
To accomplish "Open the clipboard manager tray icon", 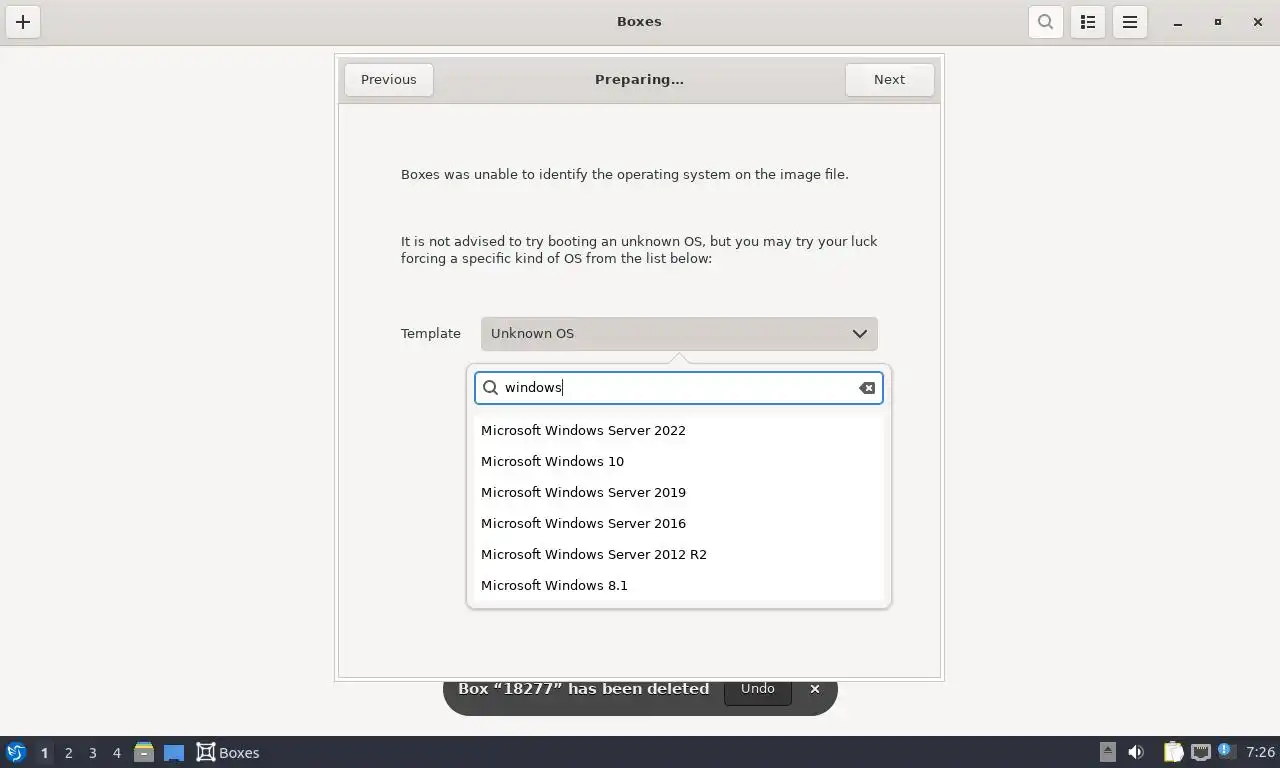I will pos(1173,752).
